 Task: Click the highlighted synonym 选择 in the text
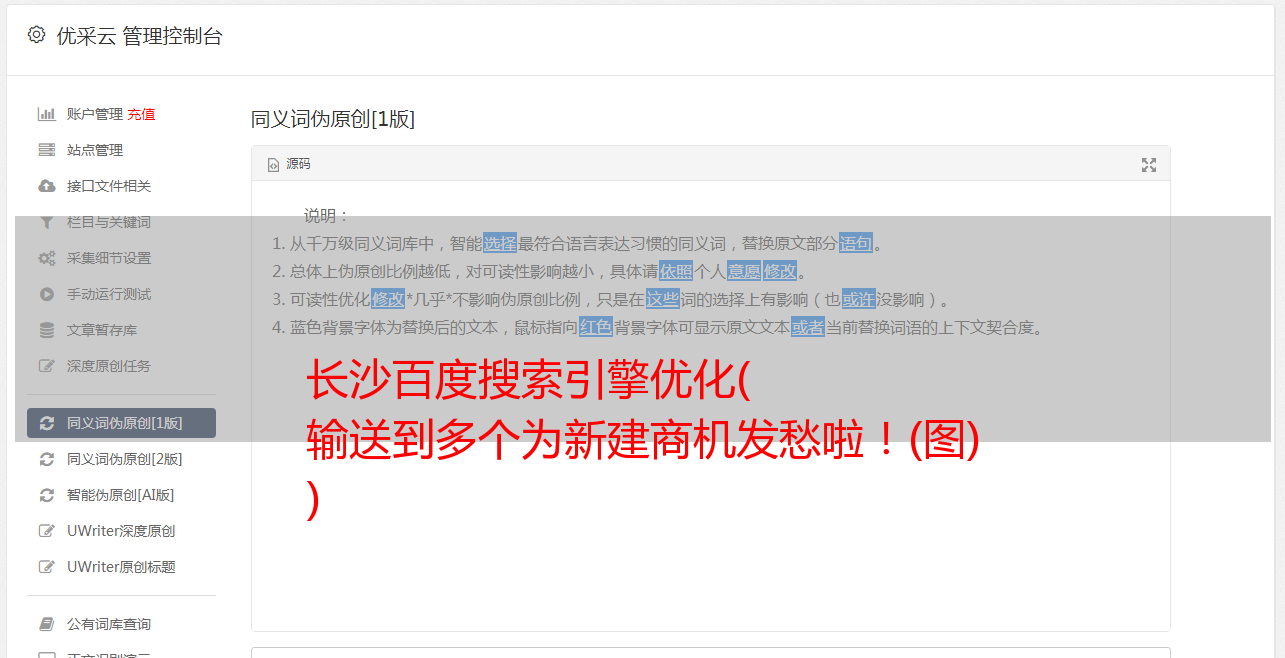500,243
